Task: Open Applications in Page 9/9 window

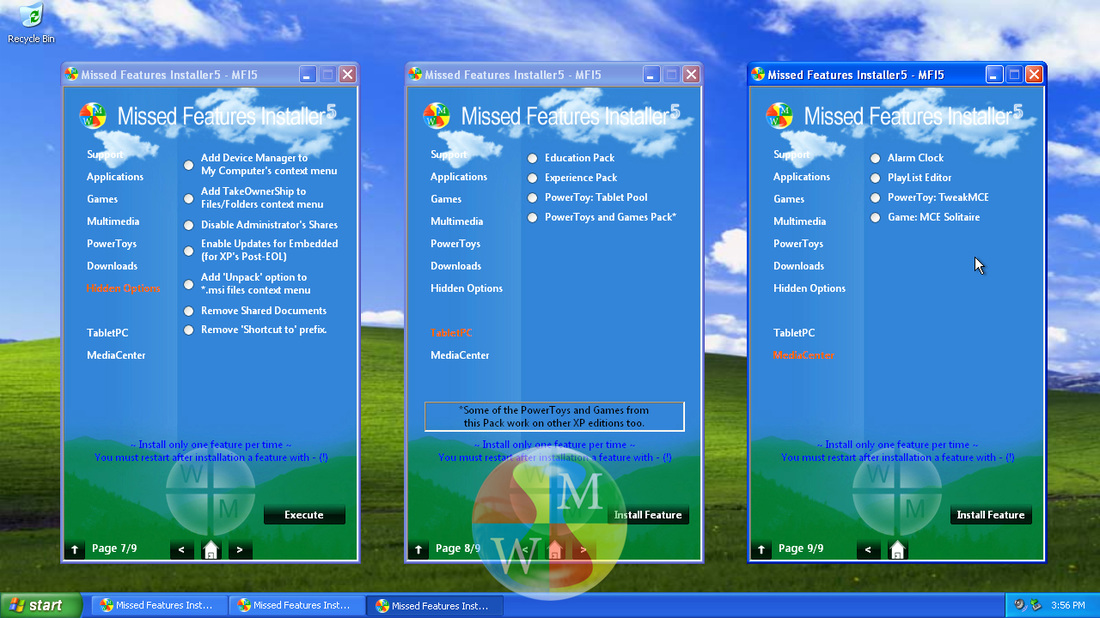Action: click(x=802, y=177)
